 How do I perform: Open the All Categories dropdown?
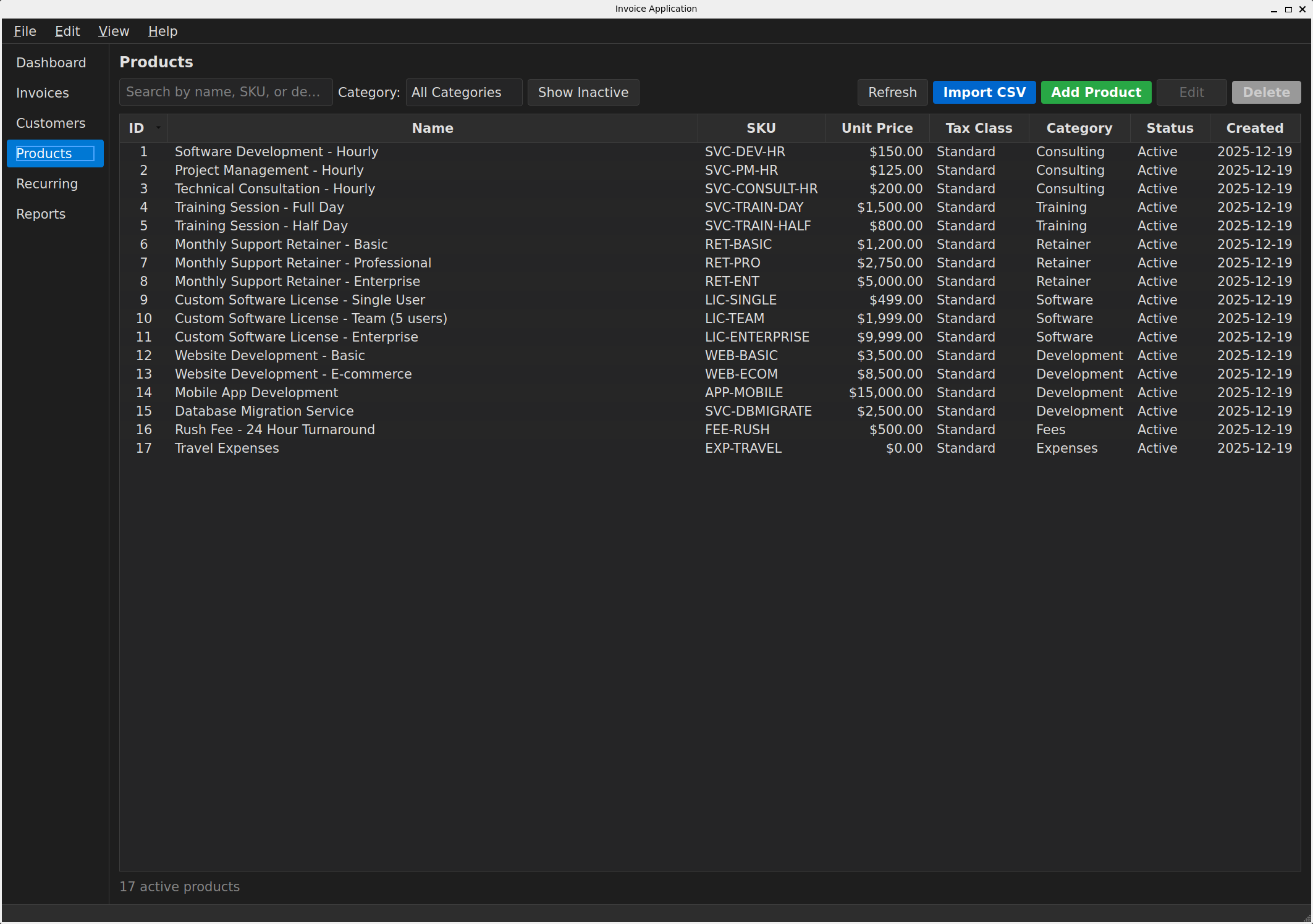coord(463,92)
